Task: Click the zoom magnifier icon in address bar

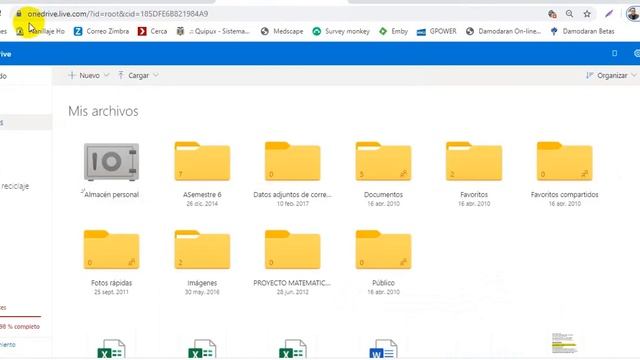Action: pyautogui.click(x=569, y=14)
